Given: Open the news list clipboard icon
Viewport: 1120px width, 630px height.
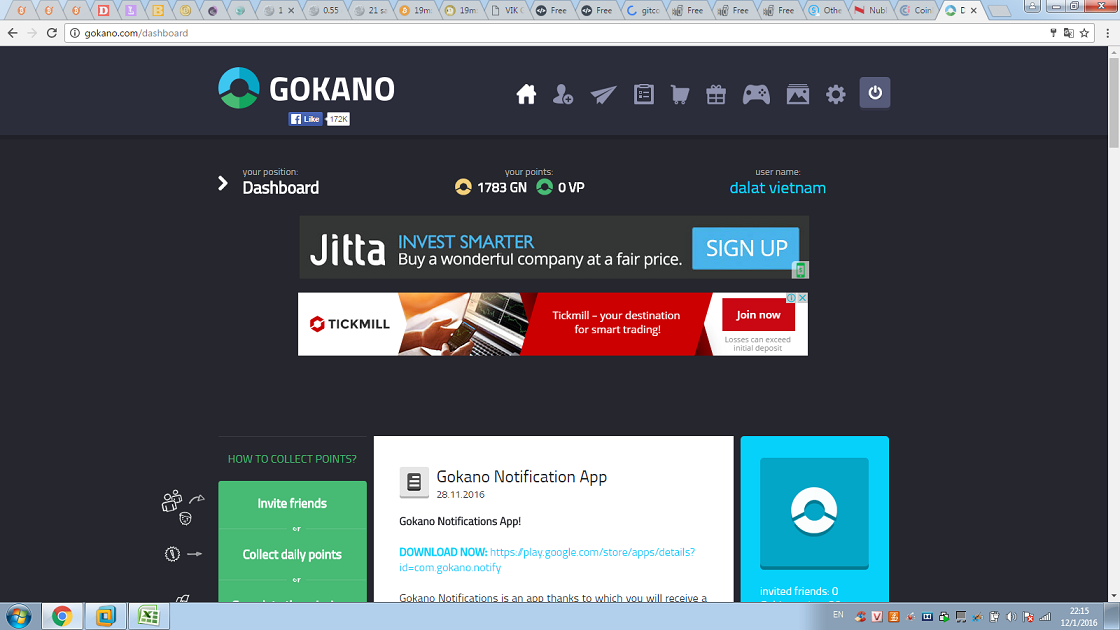Looking at the screenshot, I should (644, 94).
